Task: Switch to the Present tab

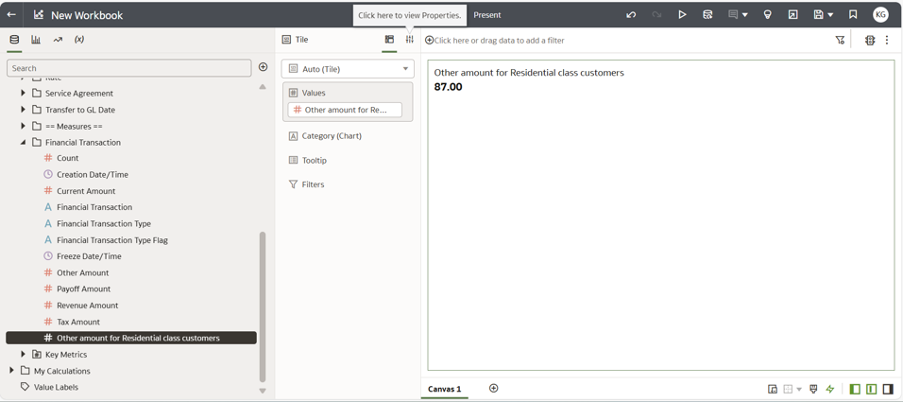Action: coord(487,15)
